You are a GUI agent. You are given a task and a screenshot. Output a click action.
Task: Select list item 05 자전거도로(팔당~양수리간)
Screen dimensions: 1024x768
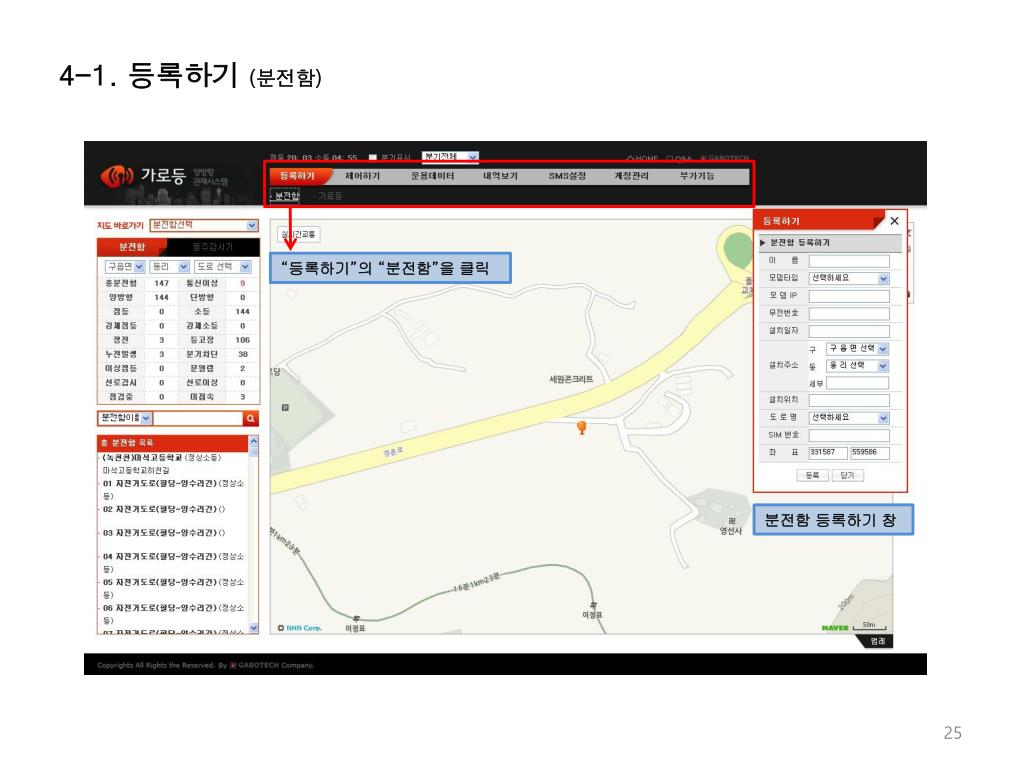pyautogui.click(x=173, y=588)
